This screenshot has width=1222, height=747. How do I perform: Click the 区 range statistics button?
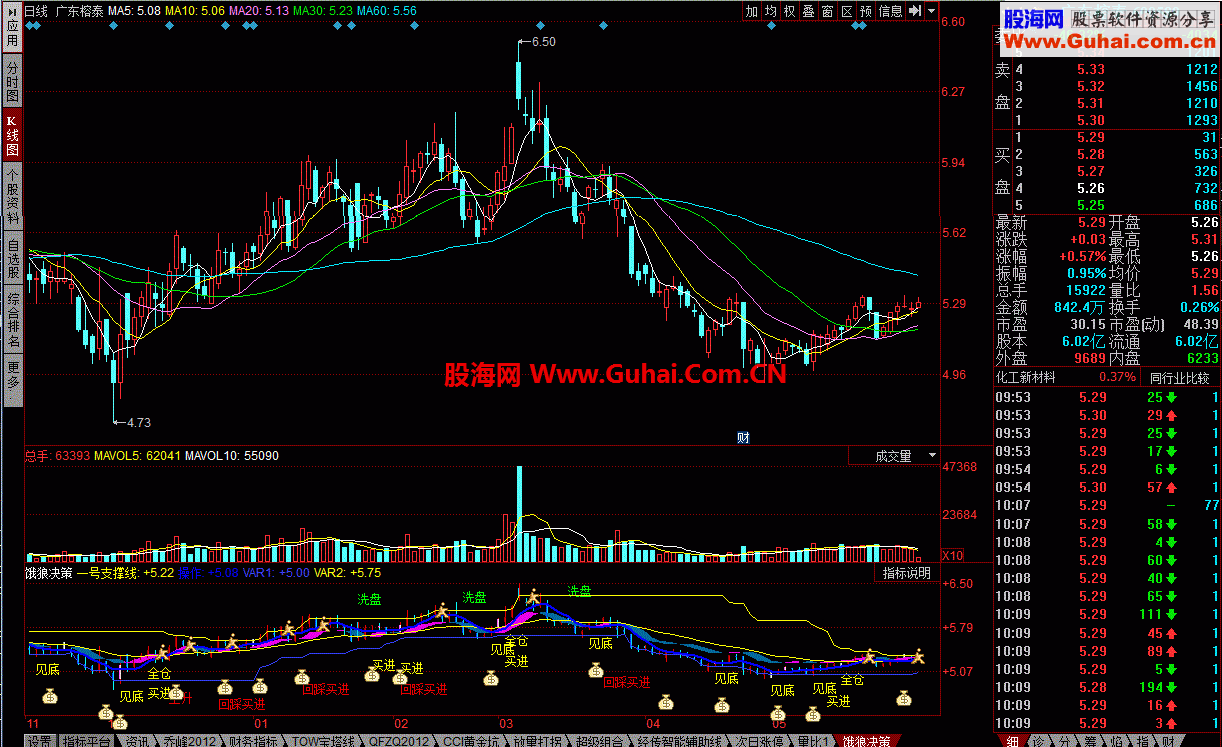[847, 11]
